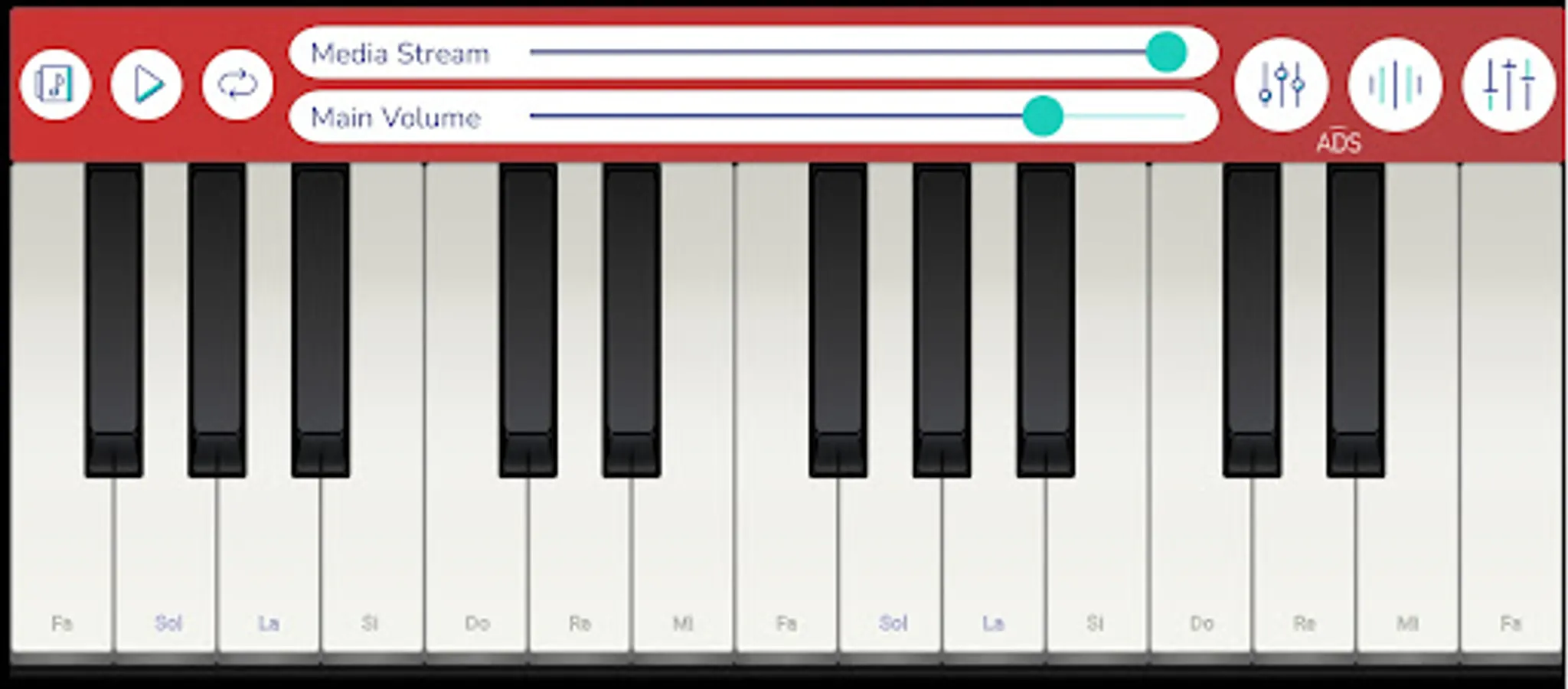Open the mixer knobs settings icon
This screenshot has width=1568, height=689.
click(1281, 84)
